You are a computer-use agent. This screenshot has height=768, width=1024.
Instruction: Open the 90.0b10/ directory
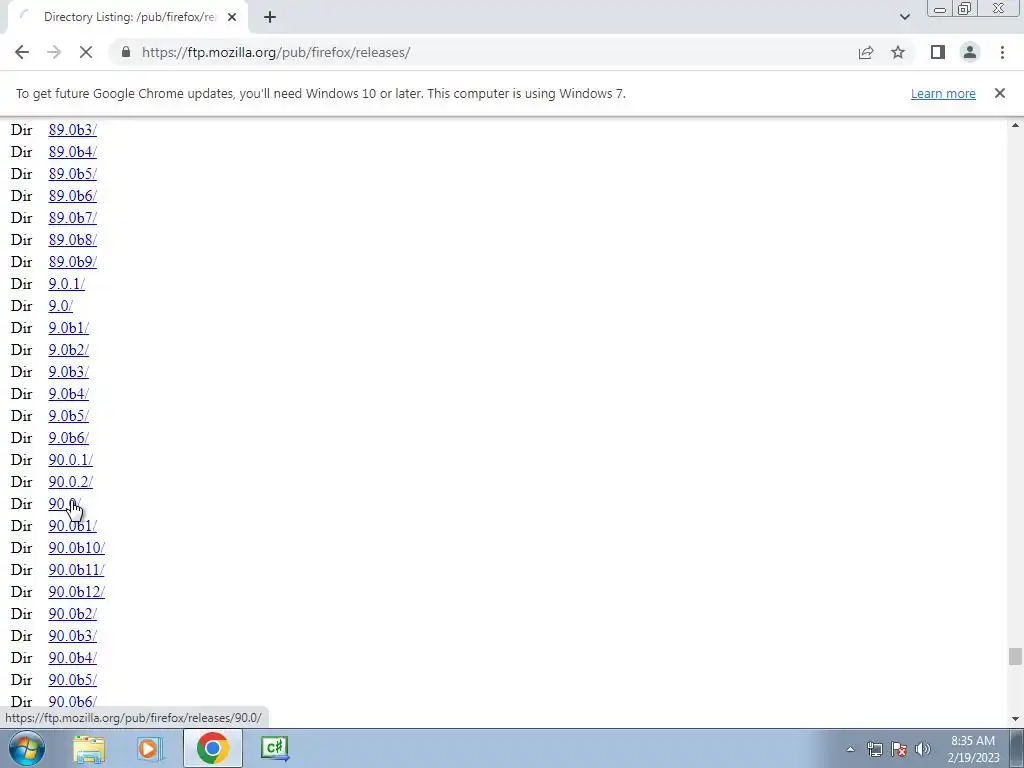pos(76,547)
